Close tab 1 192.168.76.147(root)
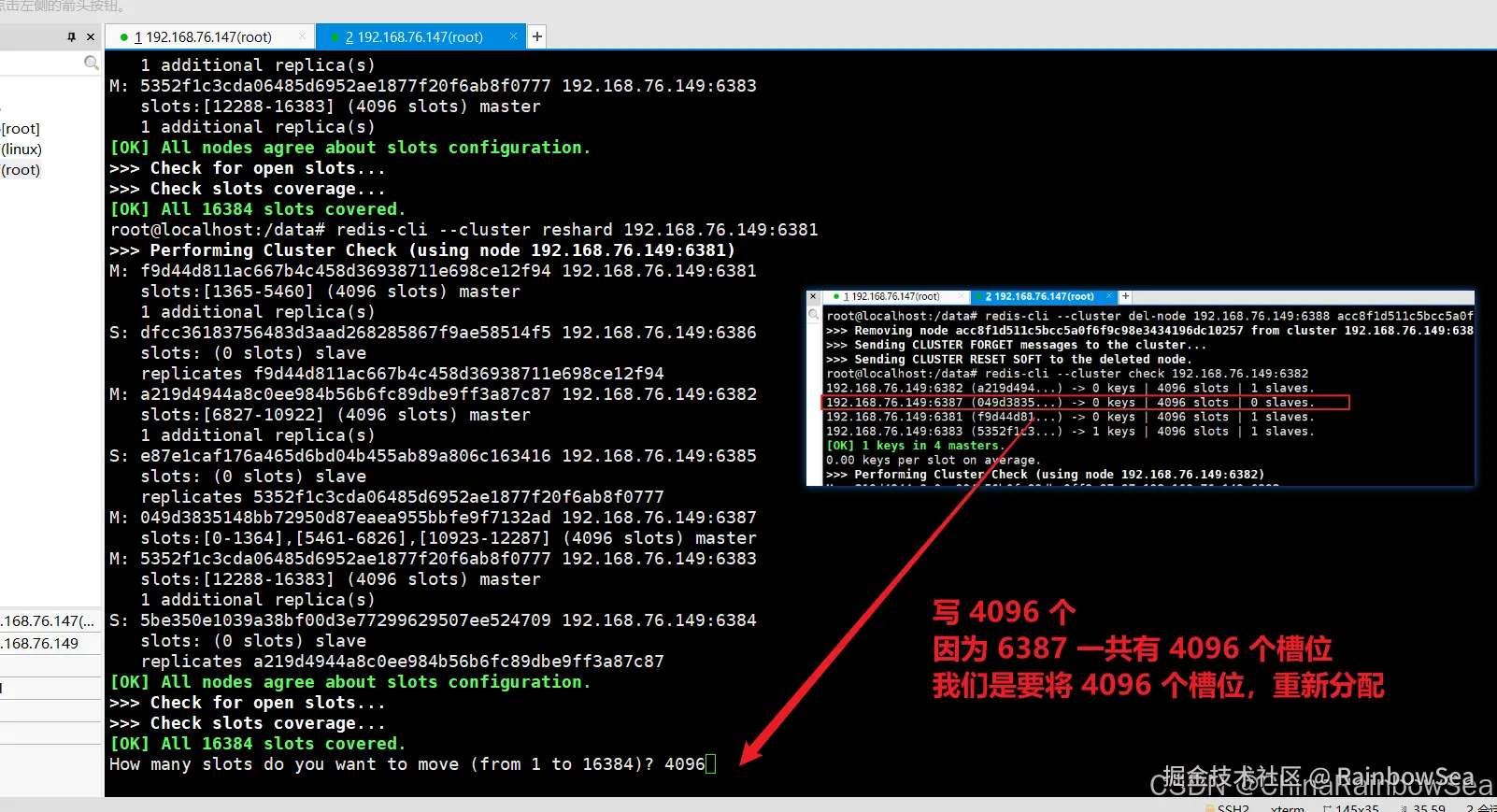This screenshot has height=812, width=1497. (302, 36)
